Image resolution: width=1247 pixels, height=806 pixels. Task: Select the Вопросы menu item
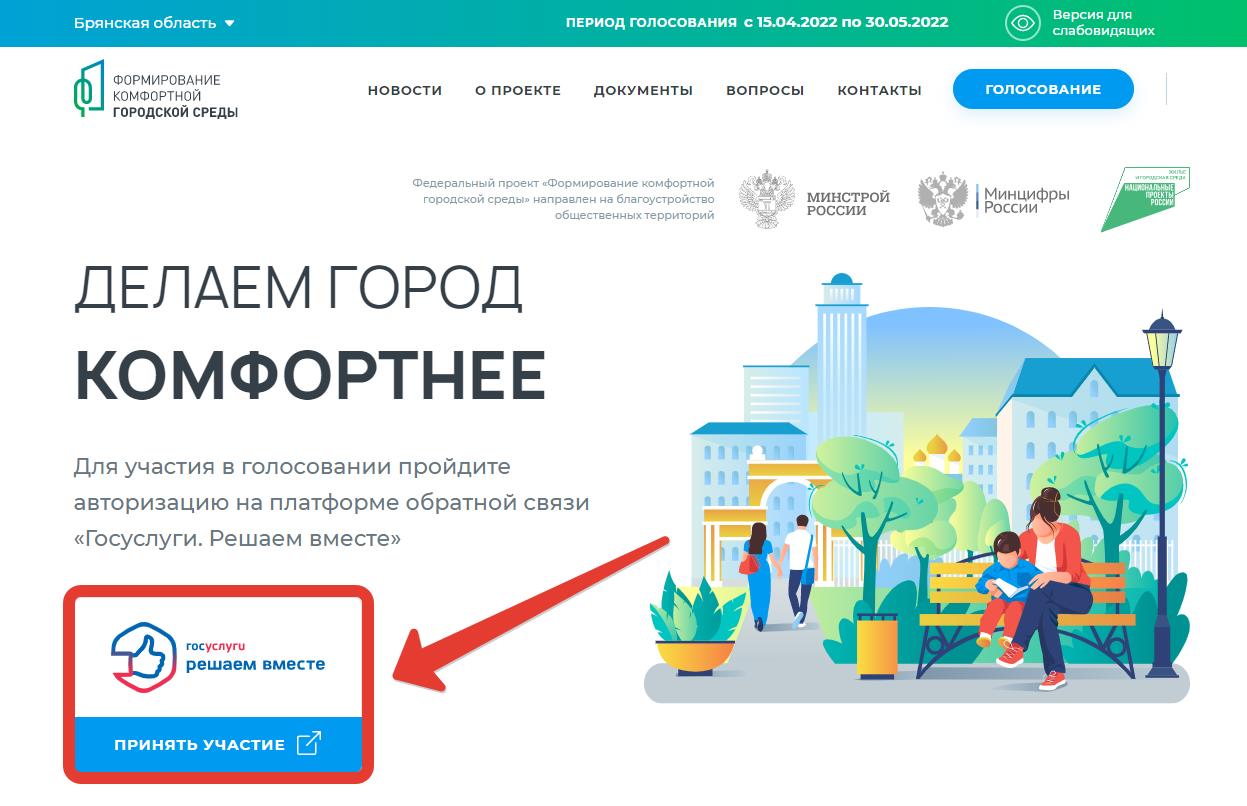point(765,90)
